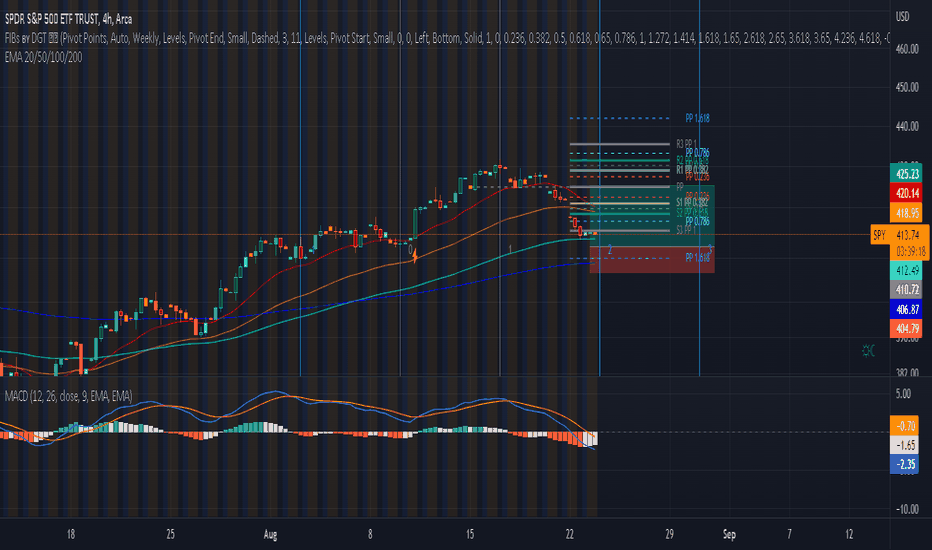Click the red short-position zone below 413
This screenshot has width=932, height=550.
[652, 260]
